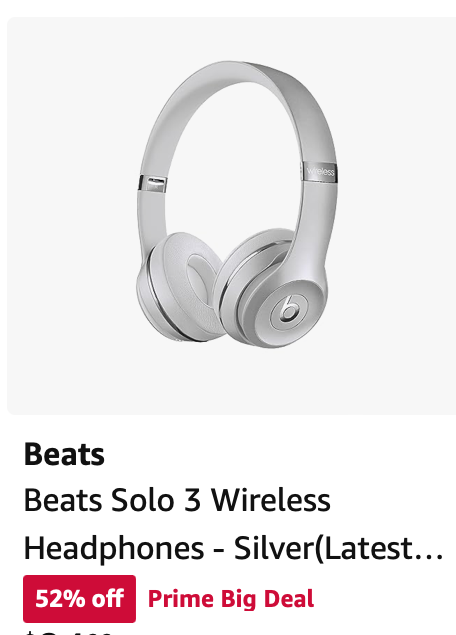Viewport: 456px width, 635px height.
Task: Click the left ear cushion in the photo
Action: tap(182, 286)
